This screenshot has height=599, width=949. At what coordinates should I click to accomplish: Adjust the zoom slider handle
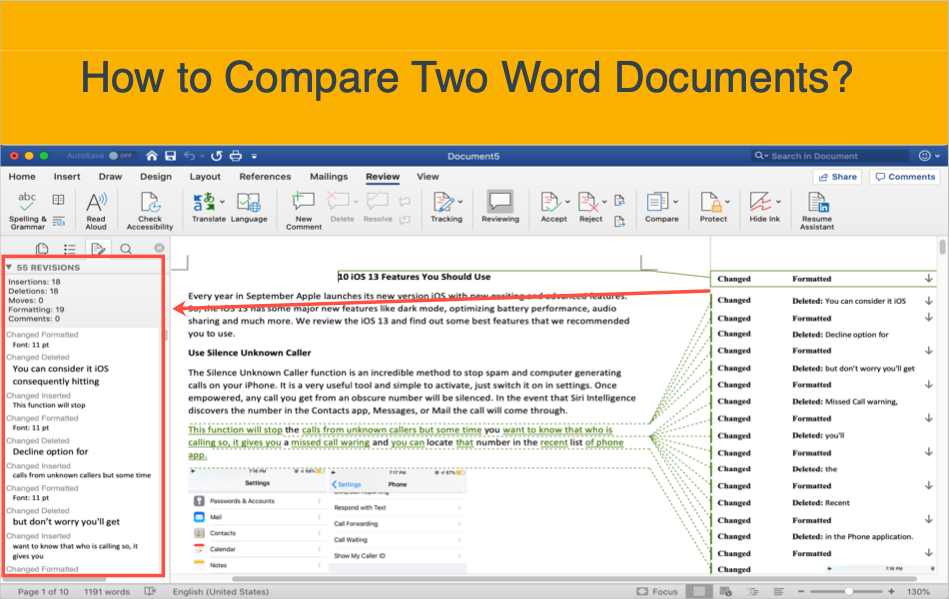849,591
